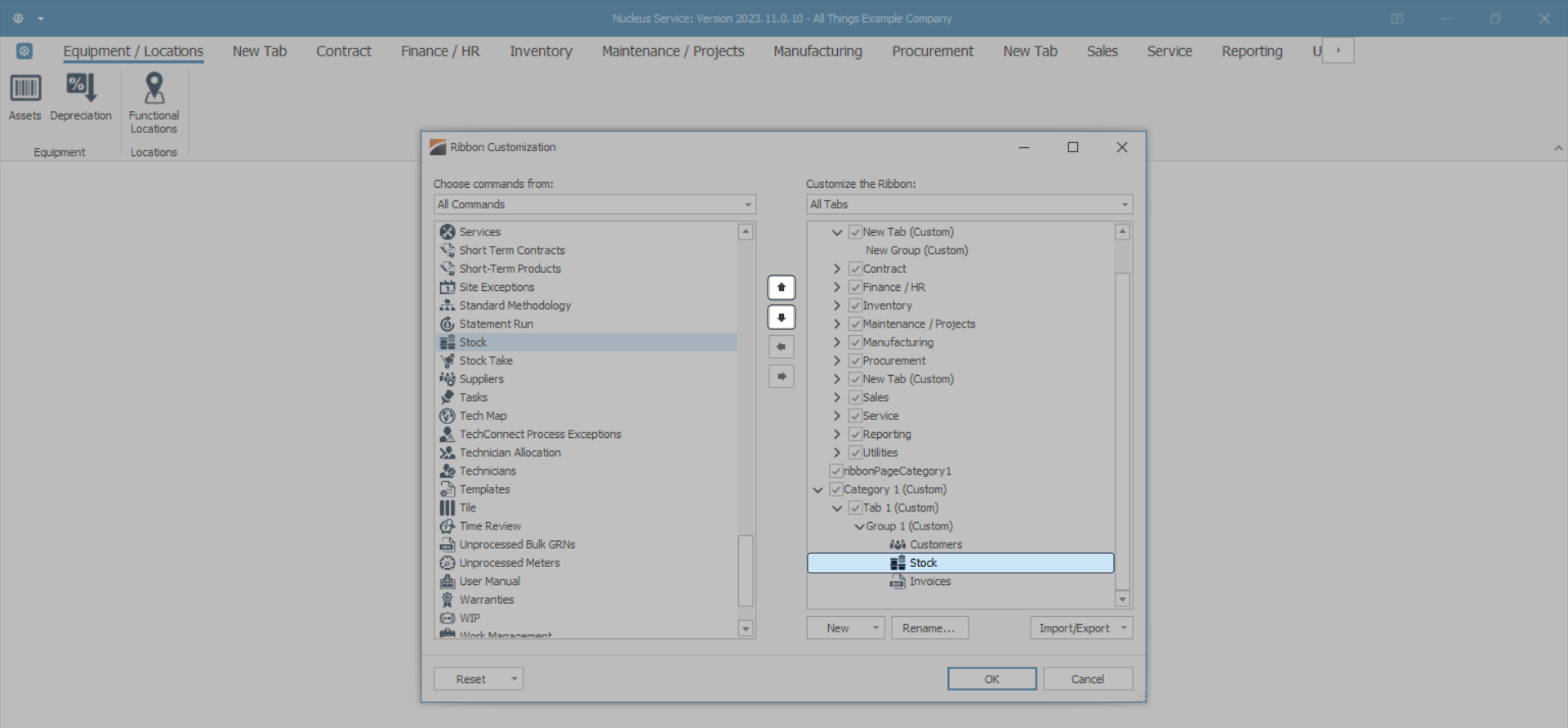Uncheck the Maintenance / Projects checkbox

pos(855,324)
